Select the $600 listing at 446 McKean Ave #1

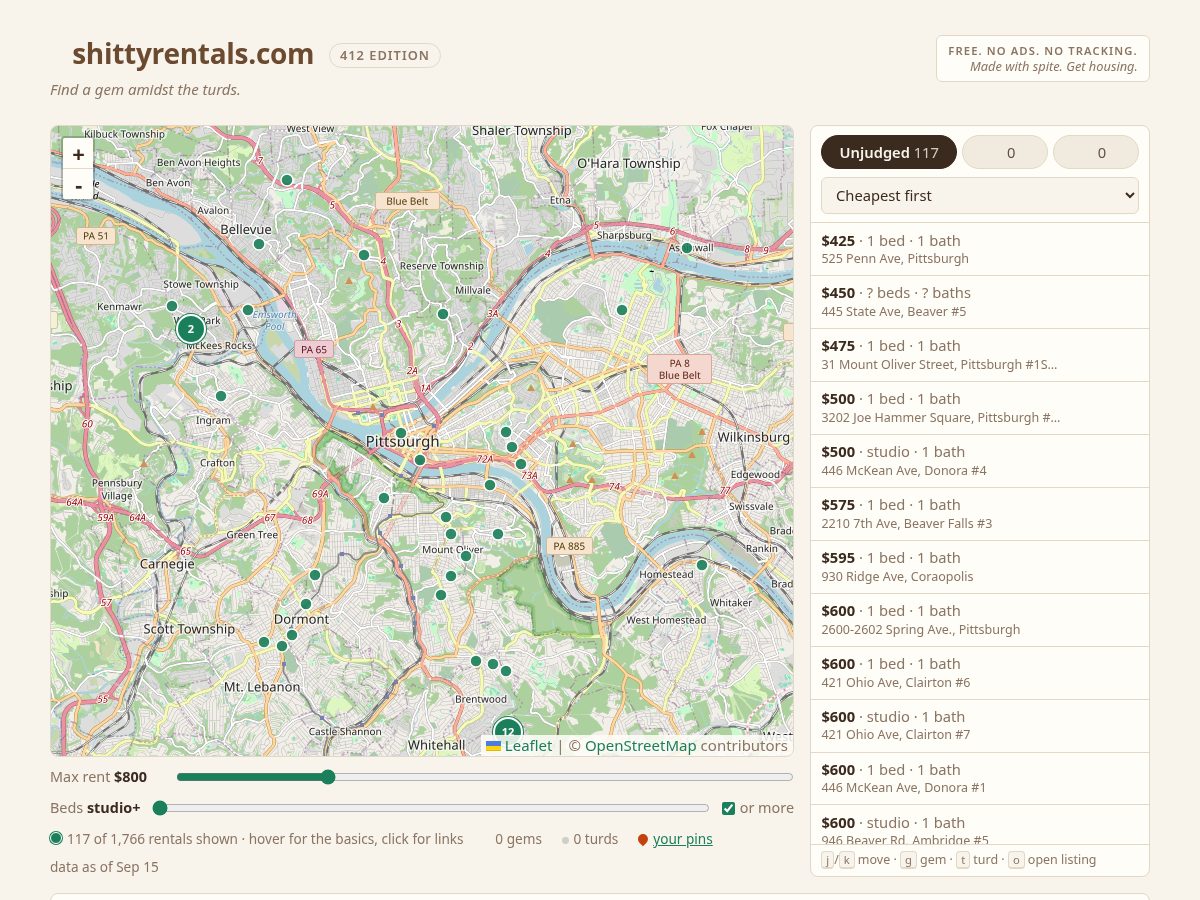click(980, 779)
